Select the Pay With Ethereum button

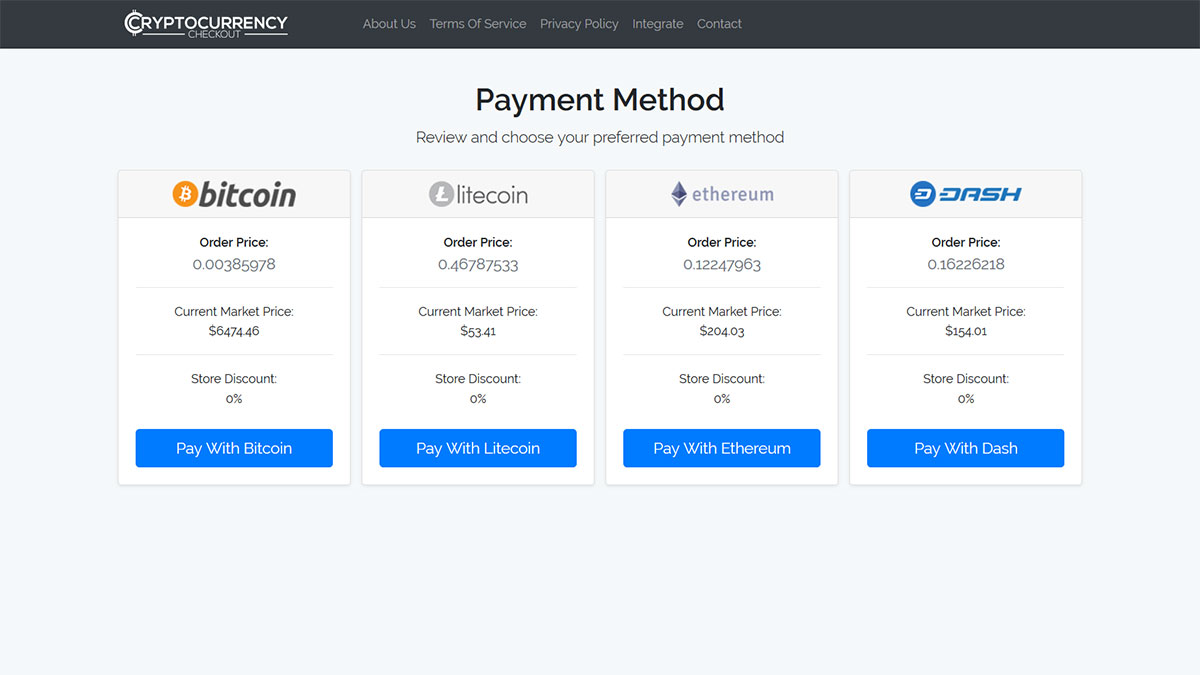point(722,448)
